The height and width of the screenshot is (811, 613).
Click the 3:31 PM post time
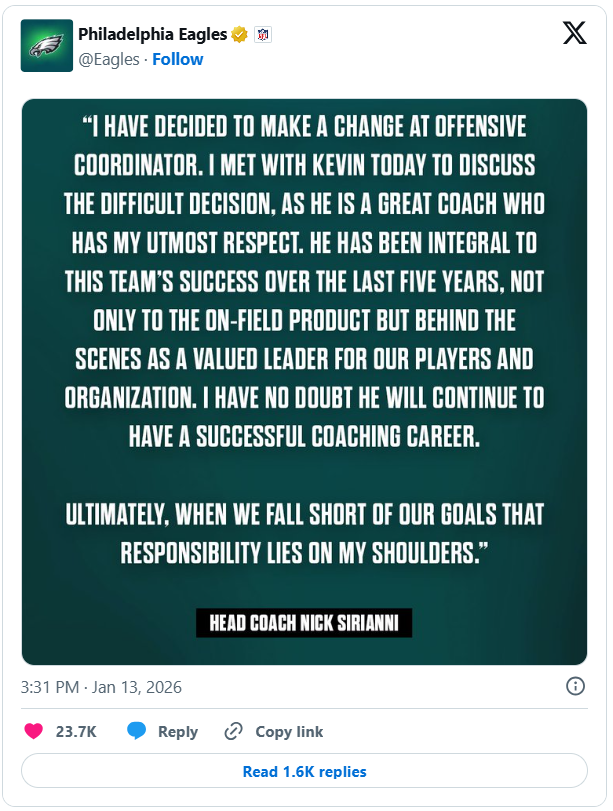(x=51, y=688)
